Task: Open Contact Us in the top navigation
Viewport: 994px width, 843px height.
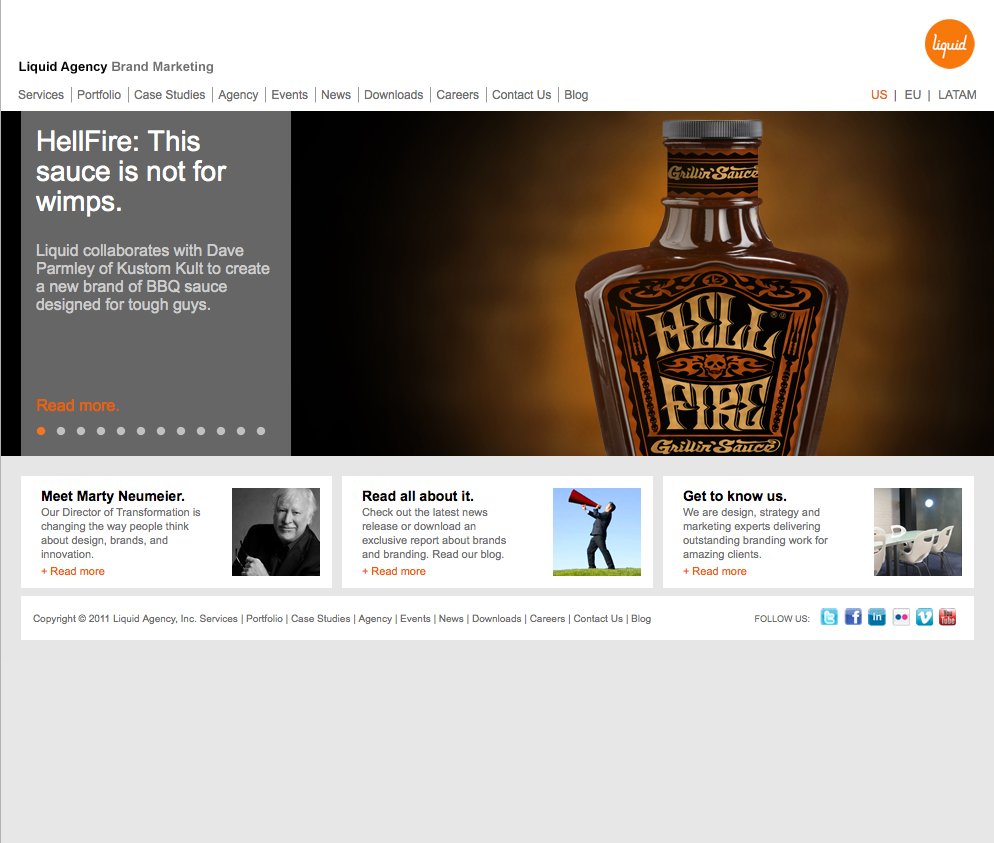Action: pos(522,94)
